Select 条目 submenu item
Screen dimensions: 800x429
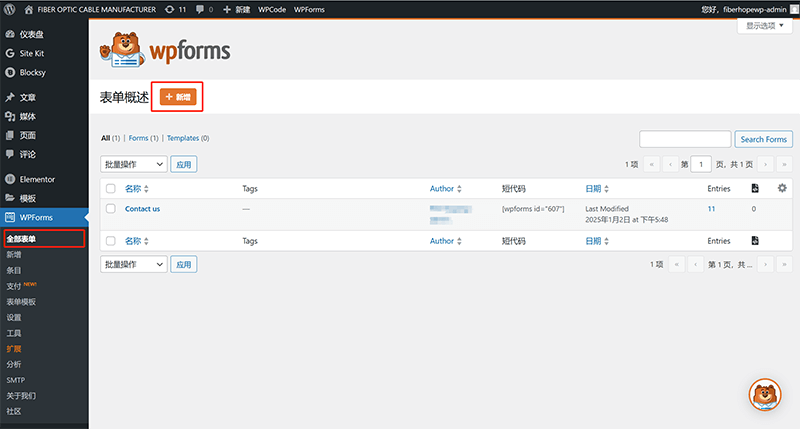coord(14,270)
